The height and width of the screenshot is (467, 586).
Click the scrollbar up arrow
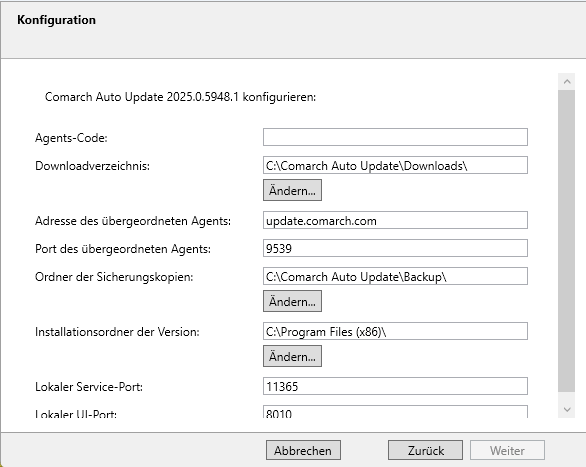point(567,81)
